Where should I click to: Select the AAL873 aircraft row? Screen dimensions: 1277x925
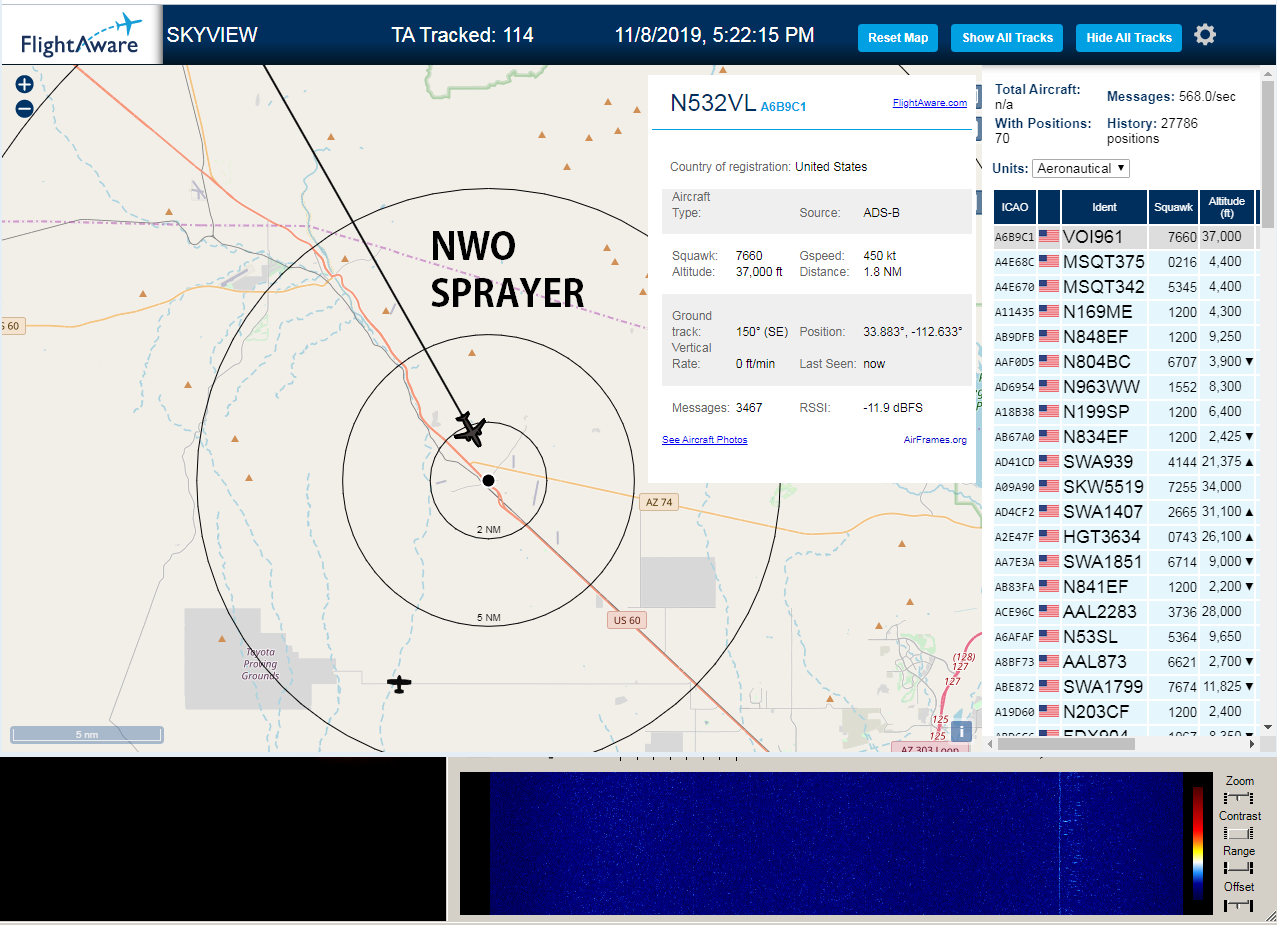tap(1125, 662)
